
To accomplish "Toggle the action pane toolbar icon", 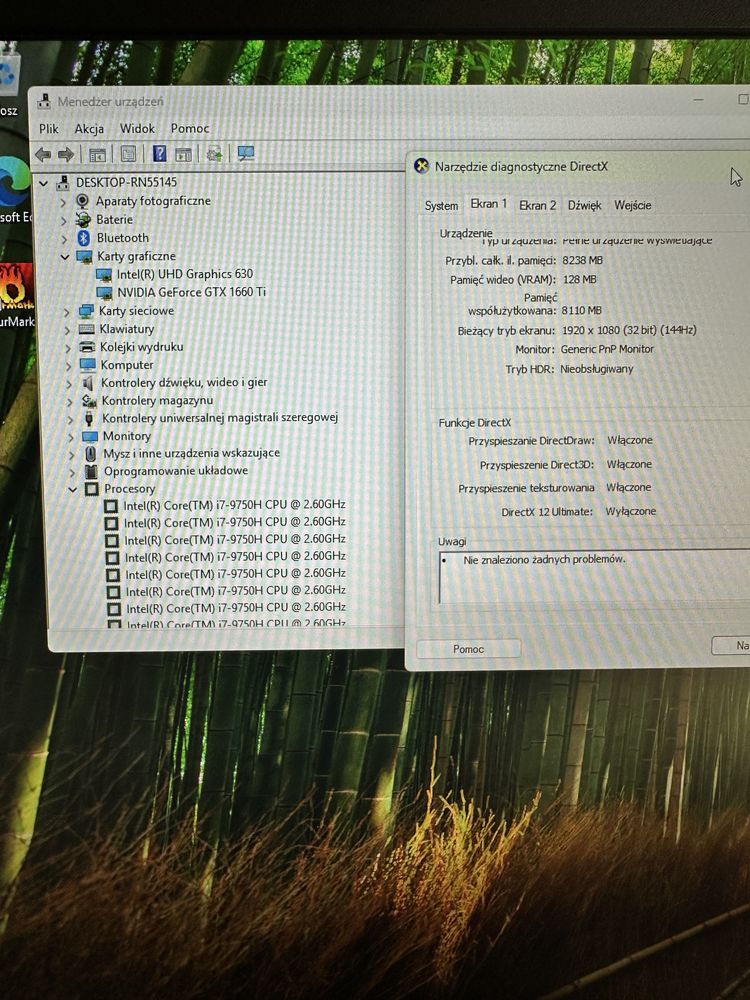I will click(184, 154).
